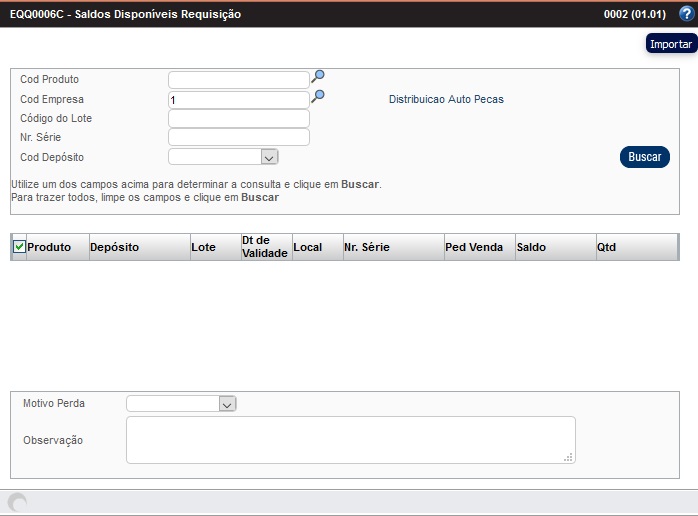The image size is (698, 516).
Task: Open the Motivo Perda dropdown
Action: (227, 404)
